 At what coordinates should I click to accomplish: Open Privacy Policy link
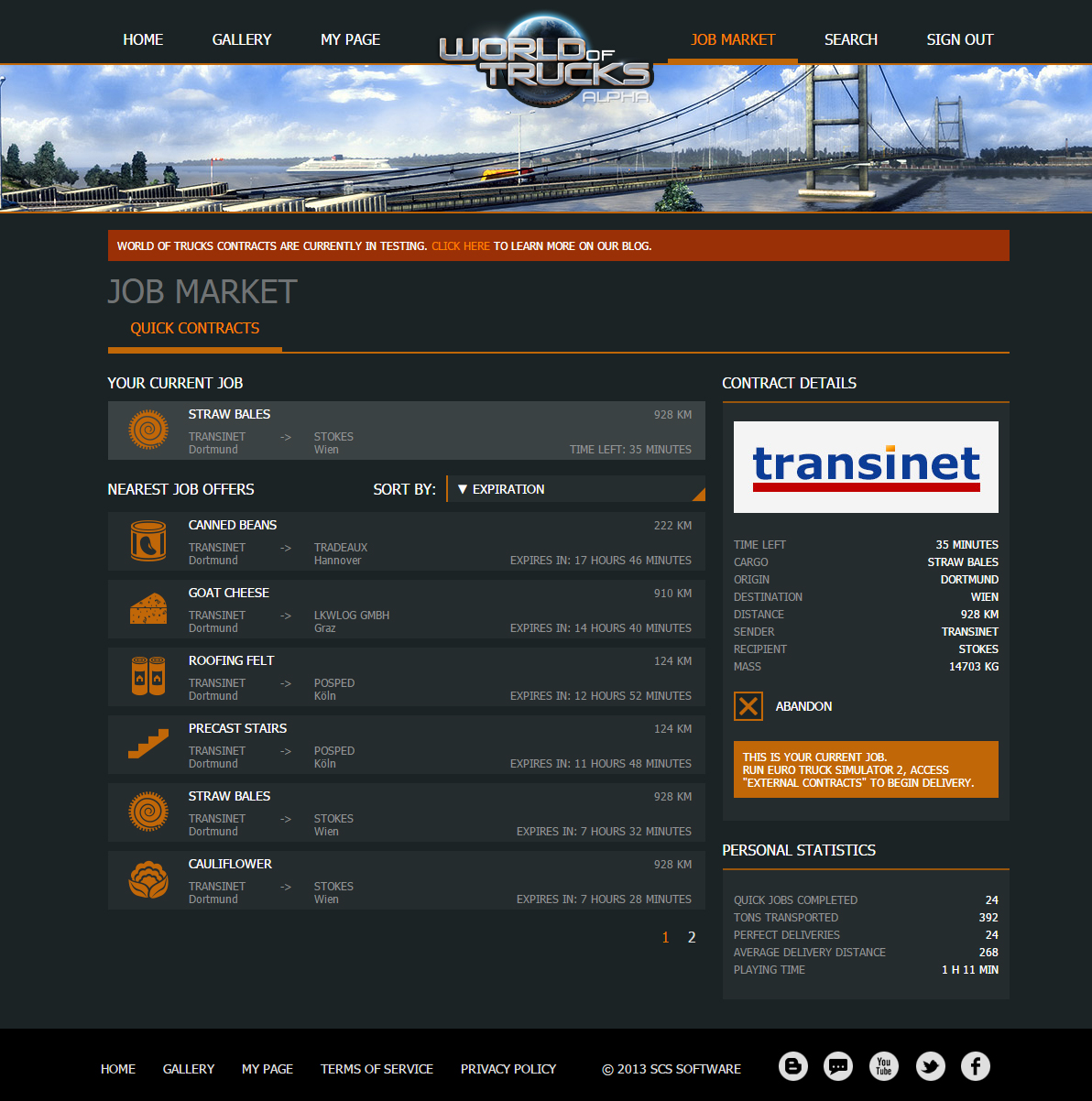[508, 1069]
